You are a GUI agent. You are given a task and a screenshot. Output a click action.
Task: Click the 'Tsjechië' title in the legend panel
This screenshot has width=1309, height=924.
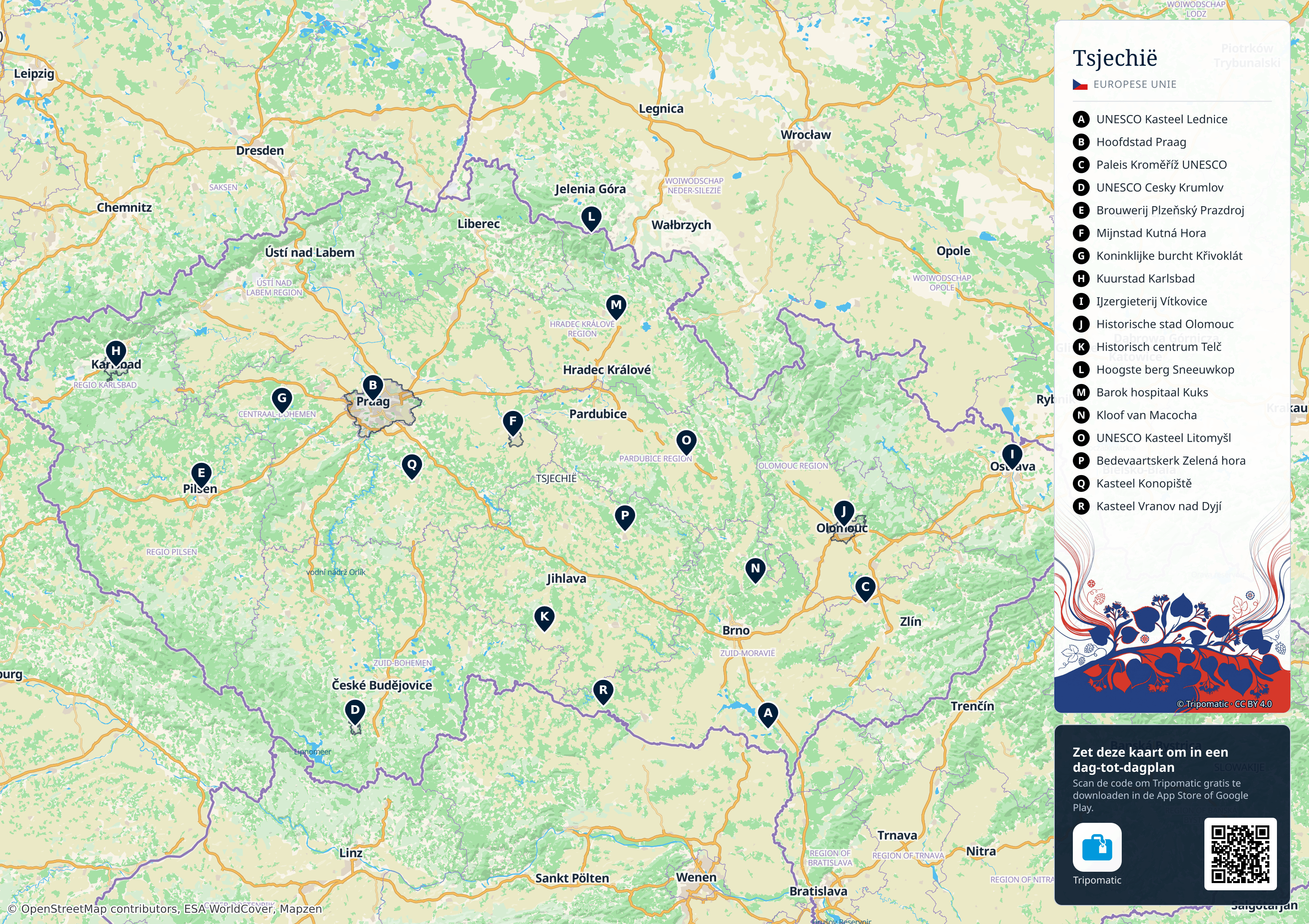click(1115, 58)
